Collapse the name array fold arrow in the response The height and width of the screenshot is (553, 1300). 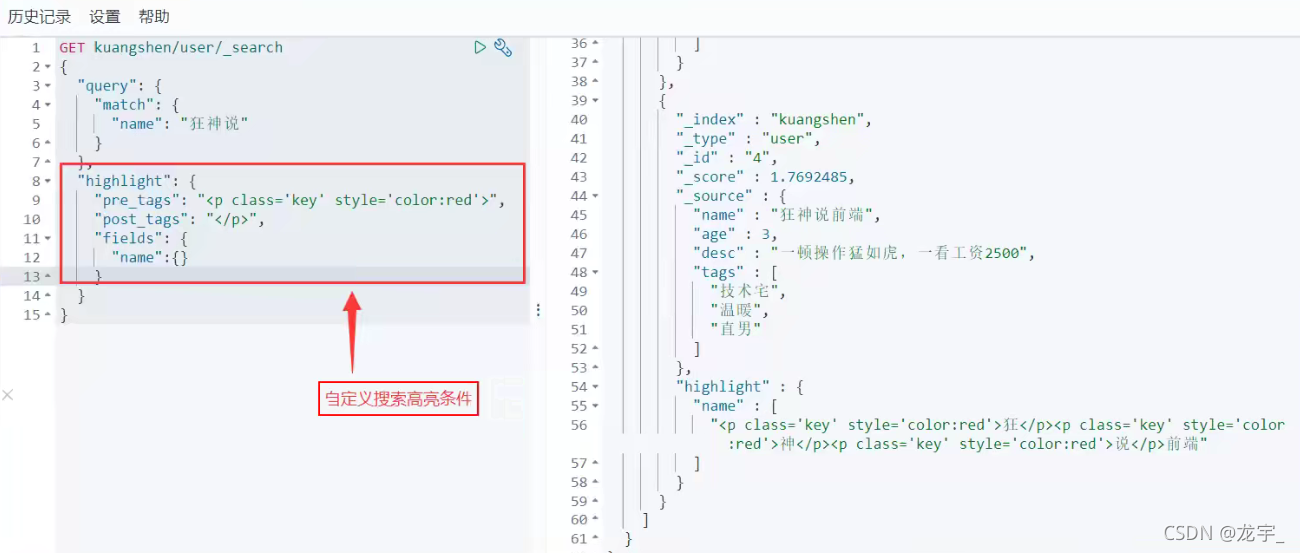point(595,406)
